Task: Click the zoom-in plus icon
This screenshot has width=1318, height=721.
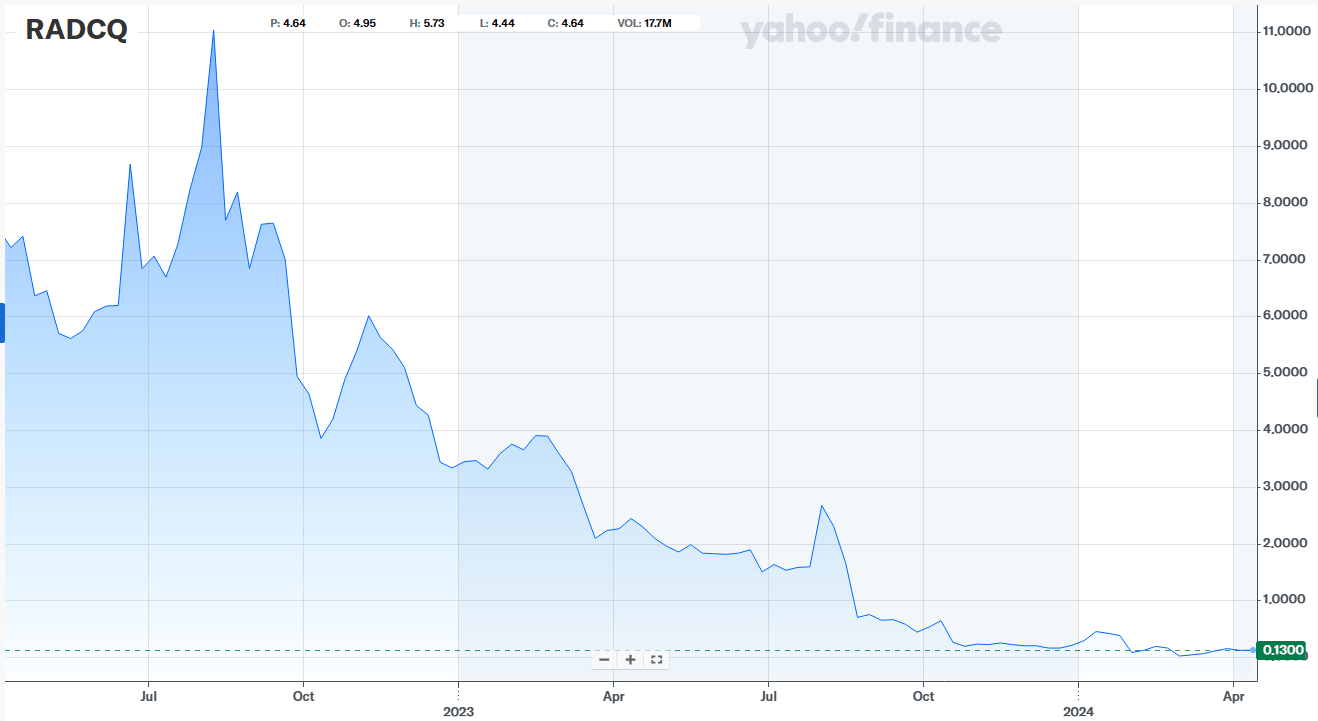Action: 630,660
